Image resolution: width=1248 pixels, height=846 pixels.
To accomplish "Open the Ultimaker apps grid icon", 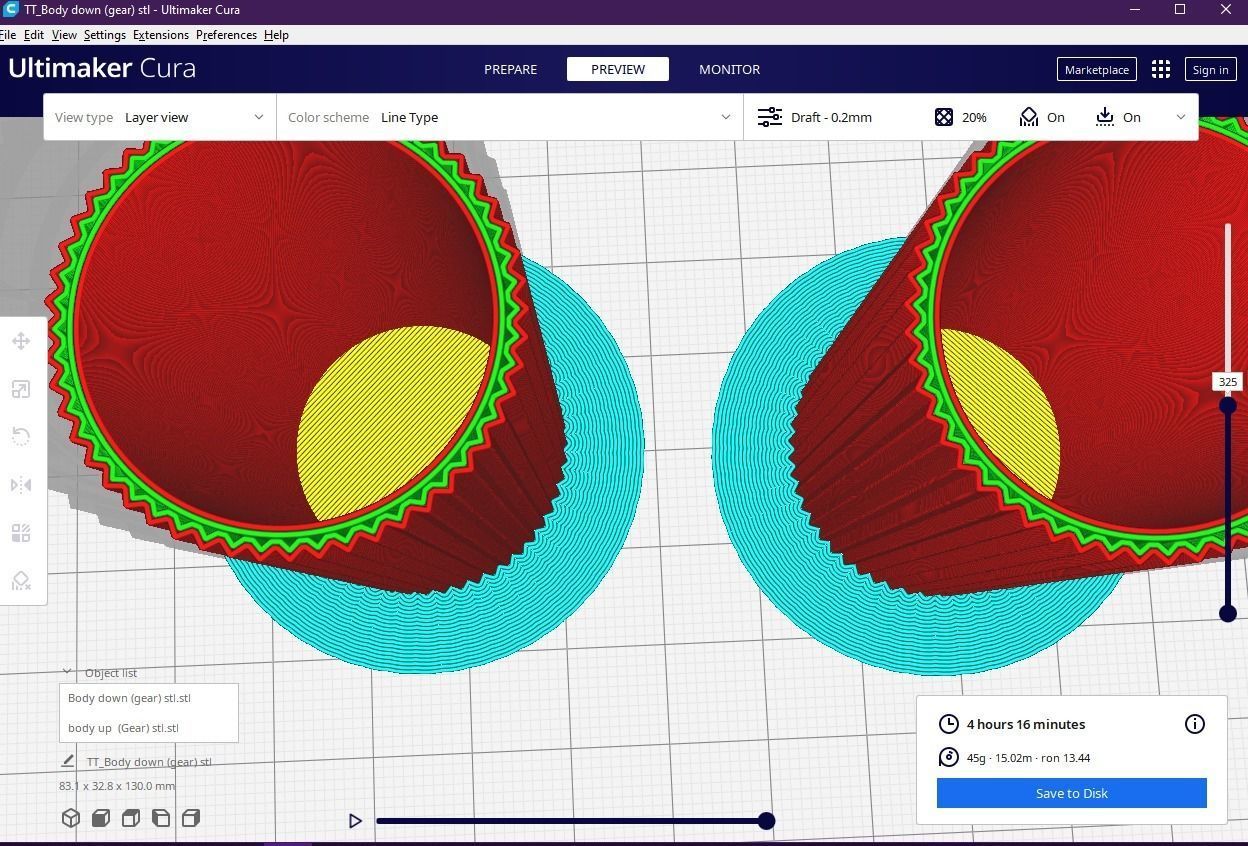I will (1161, 69).
